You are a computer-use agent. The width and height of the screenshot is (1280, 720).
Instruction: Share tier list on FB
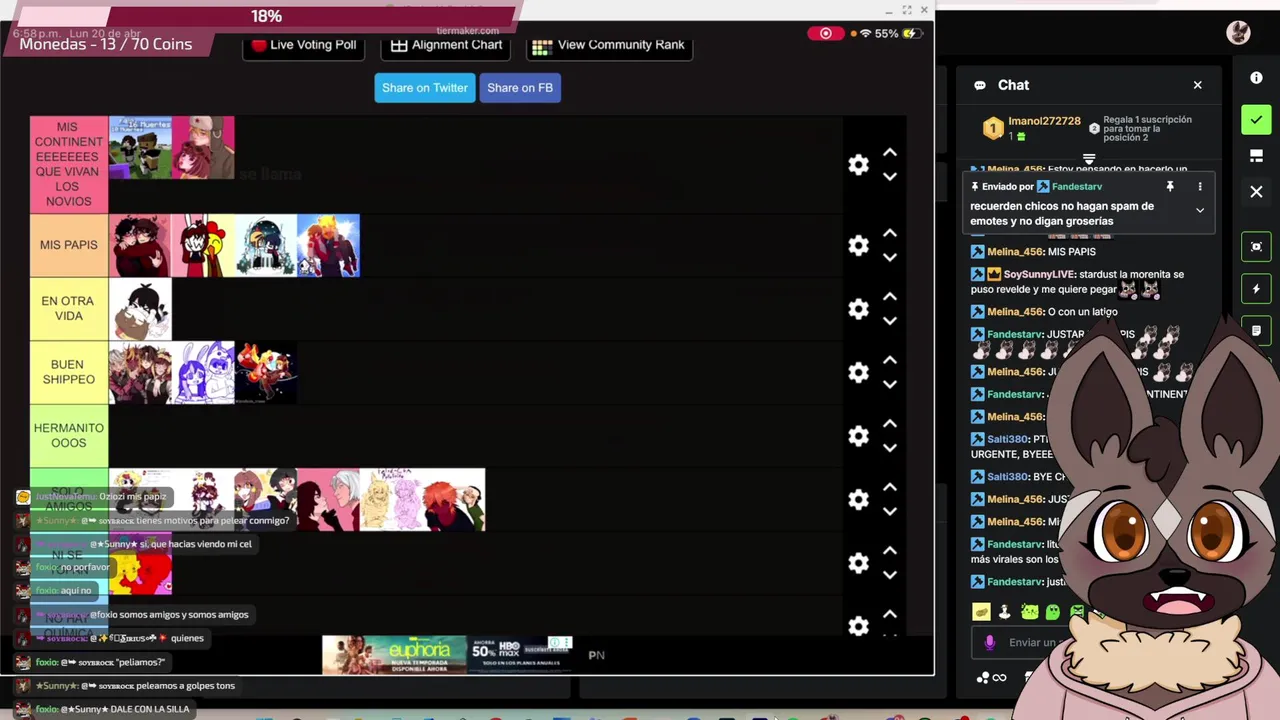pos(520,88)
